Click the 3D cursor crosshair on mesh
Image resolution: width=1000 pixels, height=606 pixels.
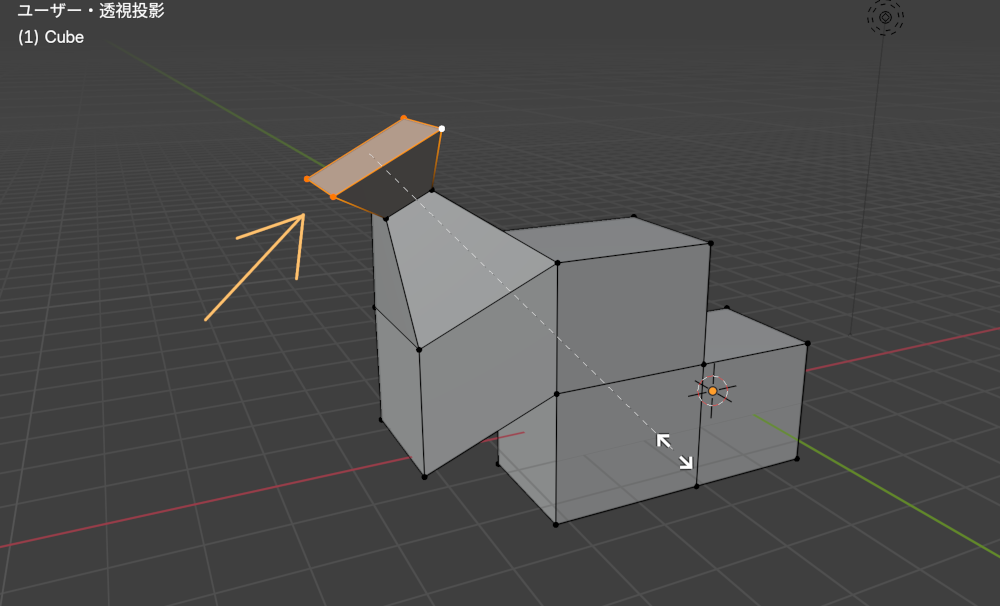712,391
